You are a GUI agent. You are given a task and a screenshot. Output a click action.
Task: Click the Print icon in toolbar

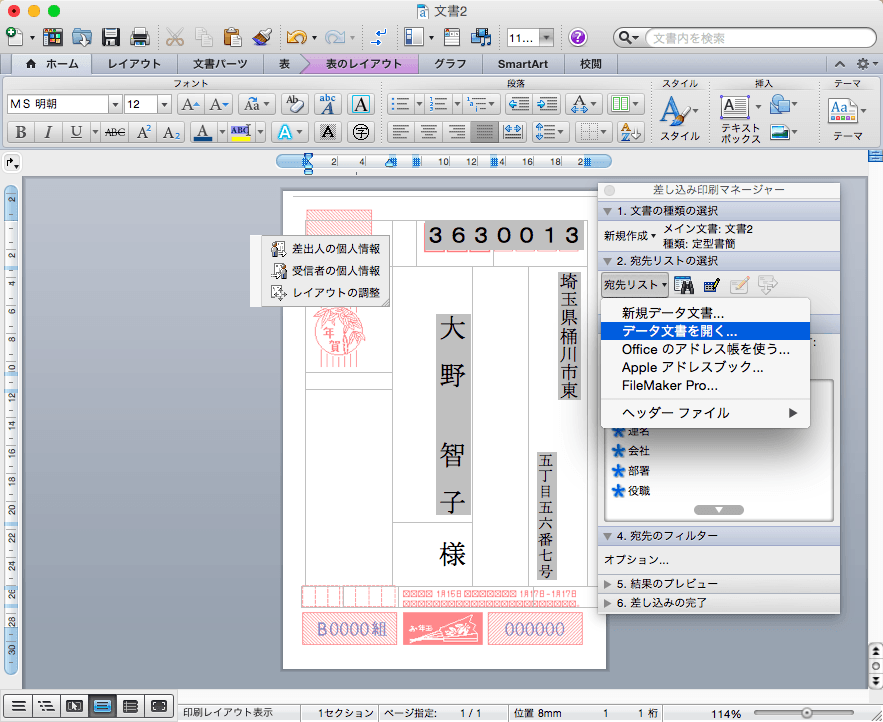pos(139,37)
